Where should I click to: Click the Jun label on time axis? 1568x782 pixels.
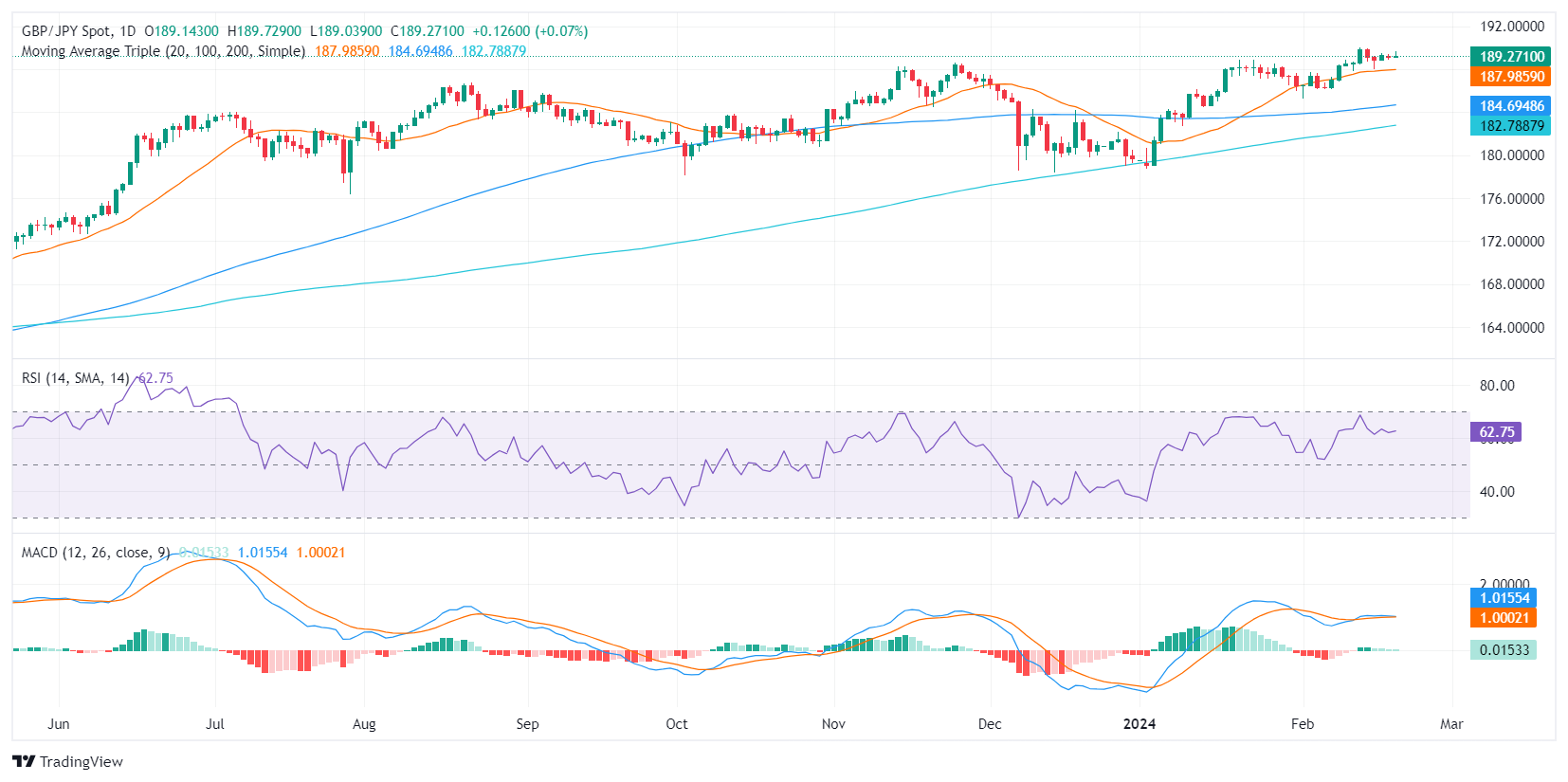(x=59, y=724)
